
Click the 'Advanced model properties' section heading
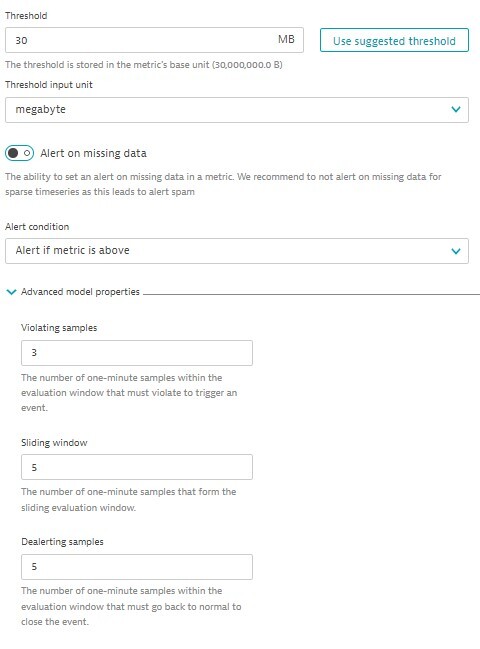click(80, 292)
